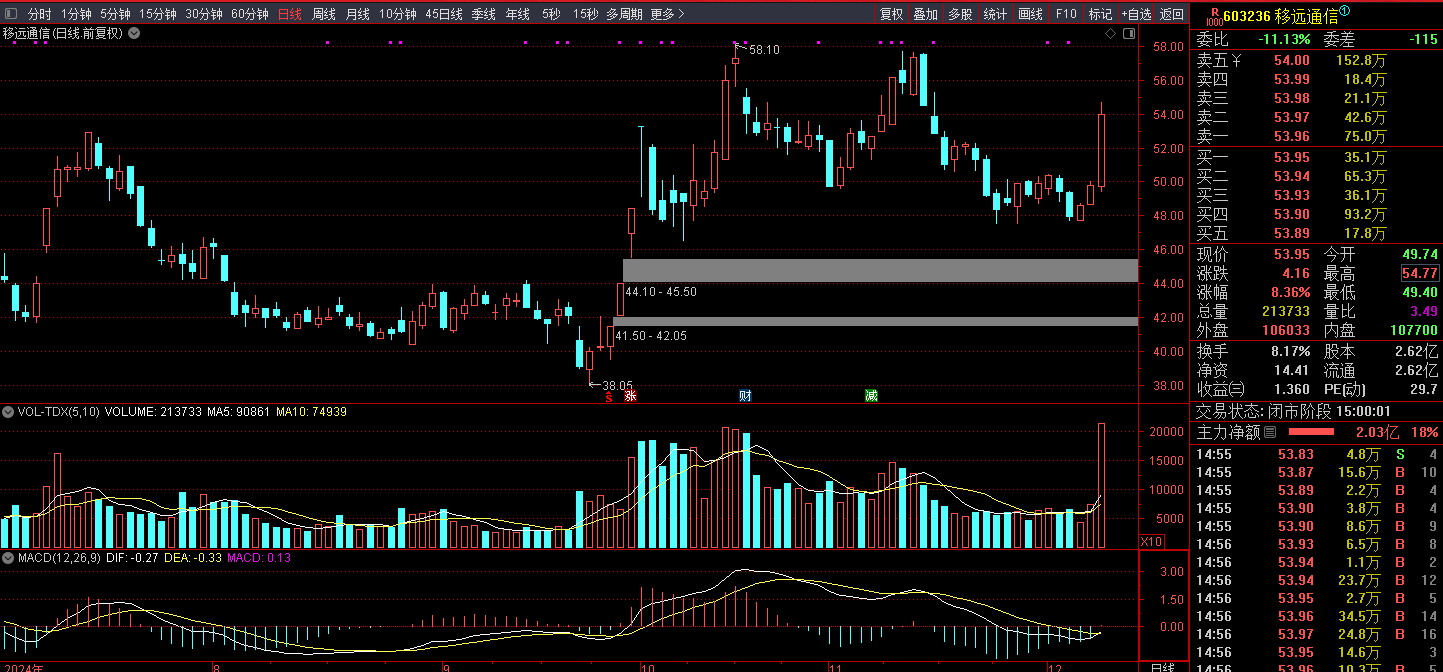The height and width of the screenshot is (672, 1443).
Task: Click the 标记 mark button
Action: point(1100,14)
